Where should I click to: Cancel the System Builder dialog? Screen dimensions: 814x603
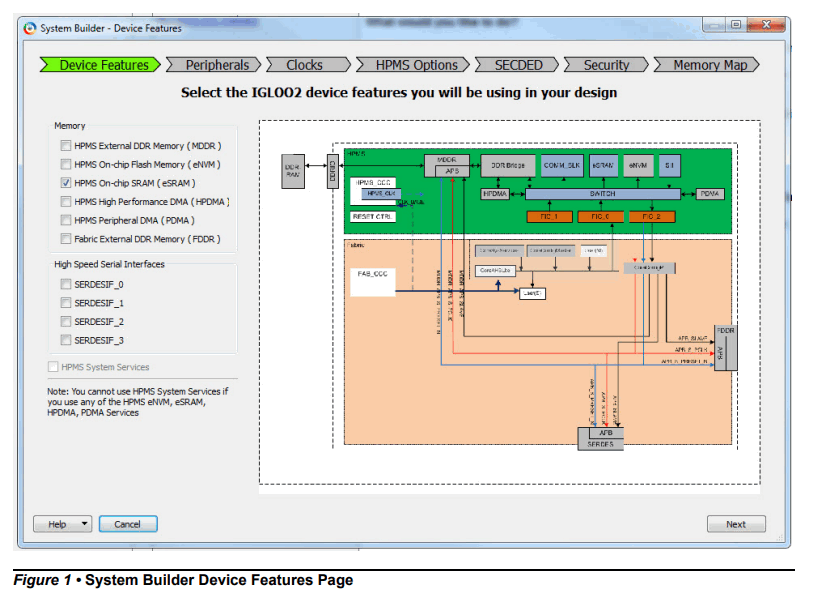click(x=128, y=524)
